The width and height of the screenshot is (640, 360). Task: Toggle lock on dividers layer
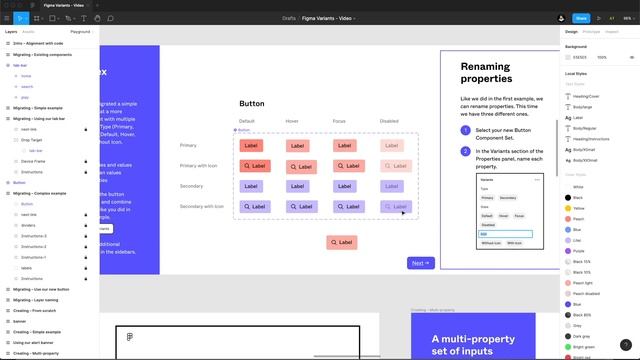[x=86, y=225]
